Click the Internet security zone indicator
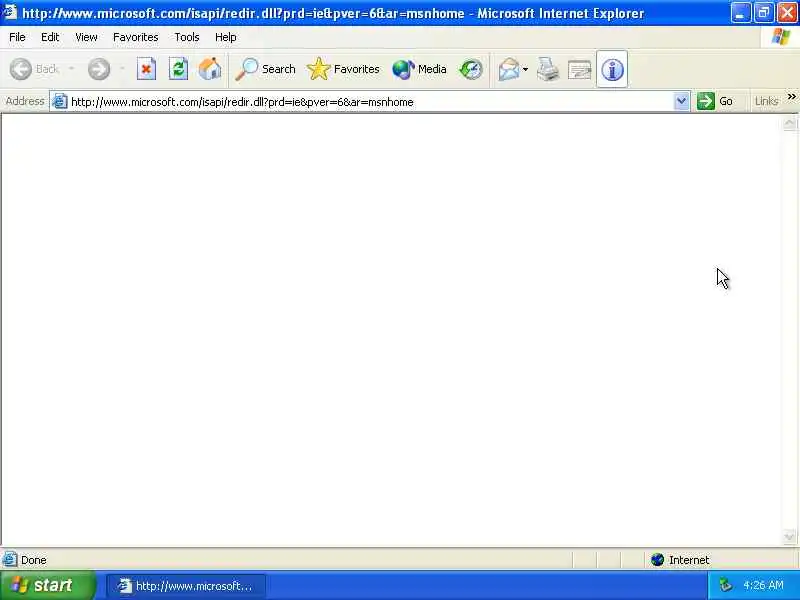The width and height of the screenshot is (800, 600). click(681, 560)
